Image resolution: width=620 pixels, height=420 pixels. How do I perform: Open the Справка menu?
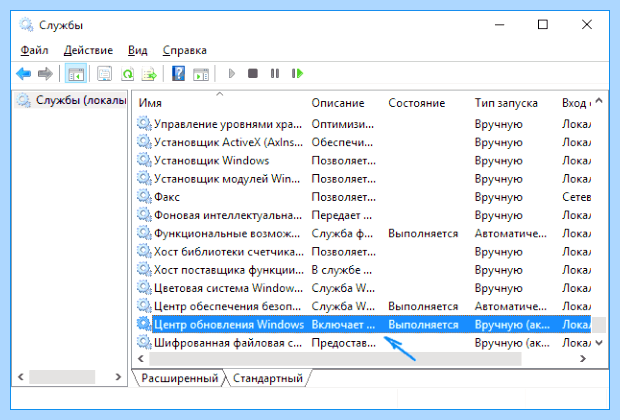click(x=185, y=50)
